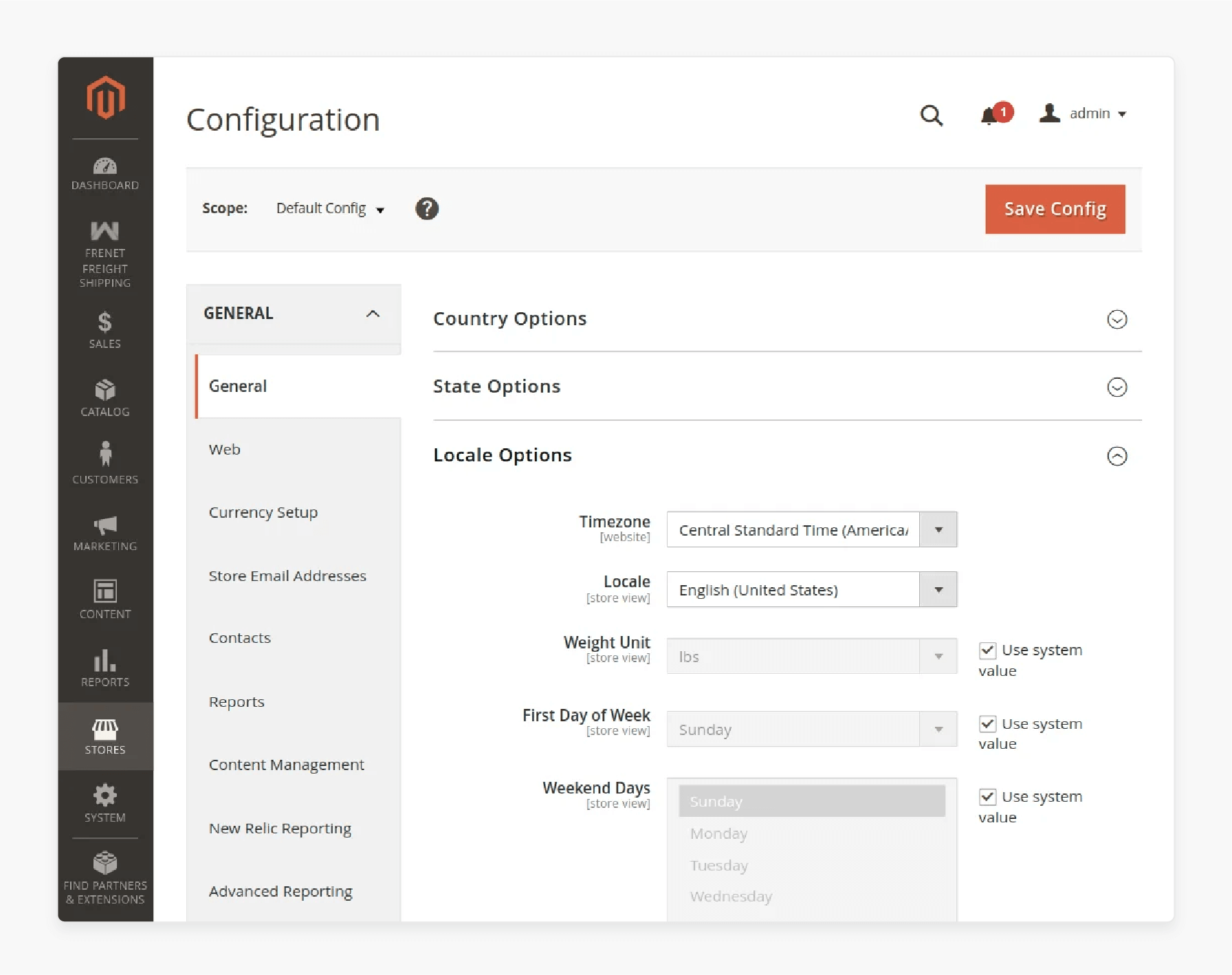Open the Sales sidebar menu

105,330
